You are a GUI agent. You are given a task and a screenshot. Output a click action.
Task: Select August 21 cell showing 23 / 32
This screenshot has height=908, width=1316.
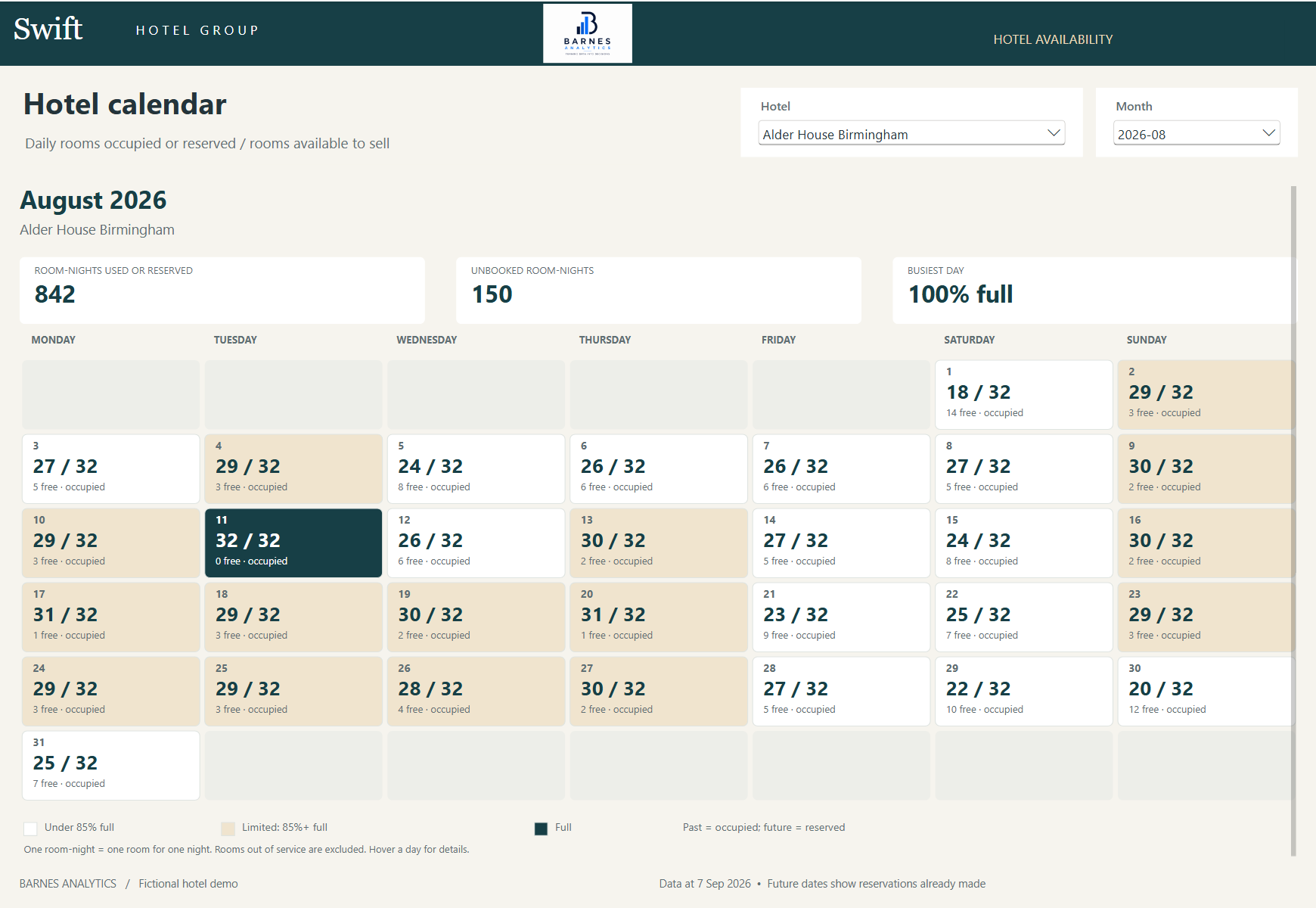pyautogui.click(x=841, y=617)
